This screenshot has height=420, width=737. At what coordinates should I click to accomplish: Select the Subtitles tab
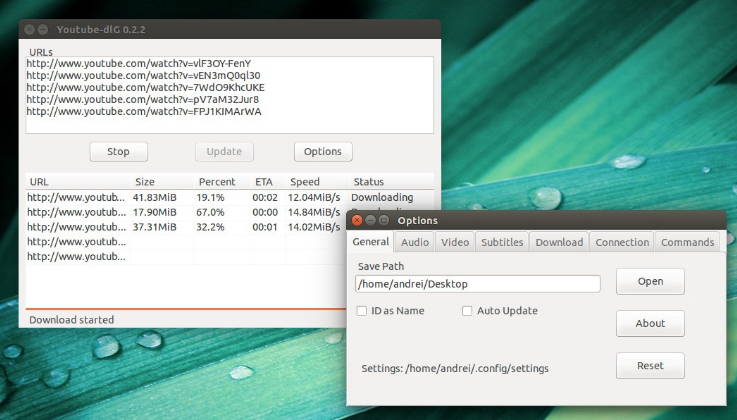point(502,242)
